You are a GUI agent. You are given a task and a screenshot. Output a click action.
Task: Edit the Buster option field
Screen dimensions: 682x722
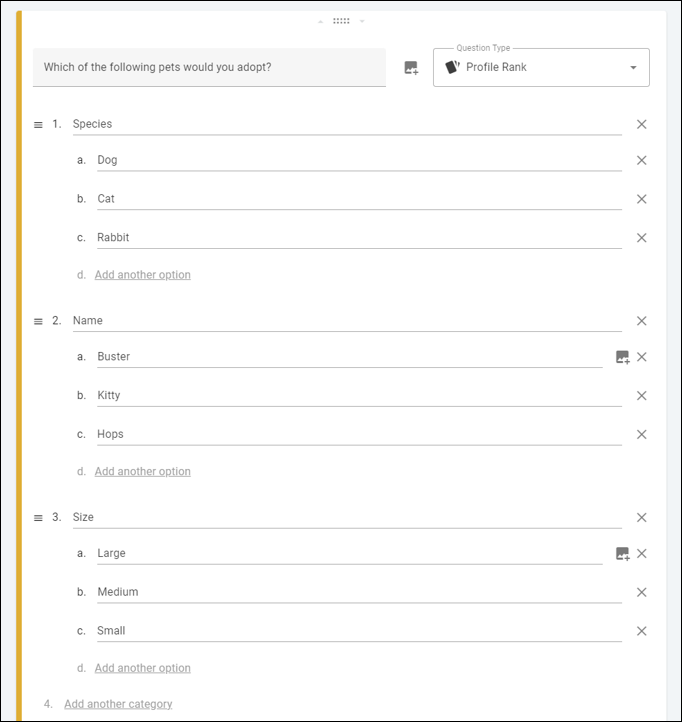(x=350, y=357)
